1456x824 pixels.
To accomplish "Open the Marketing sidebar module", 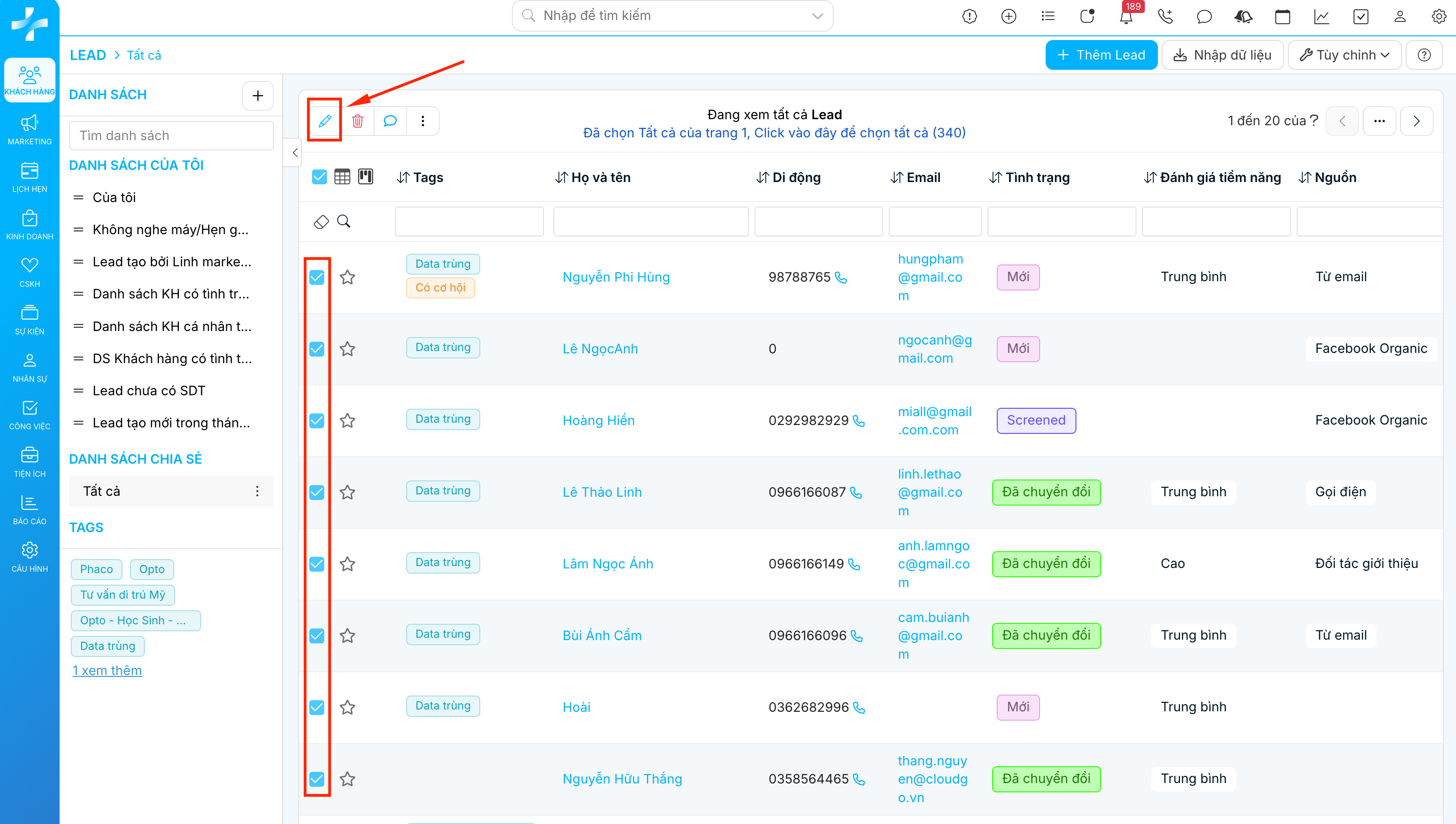I will (29, 129).
